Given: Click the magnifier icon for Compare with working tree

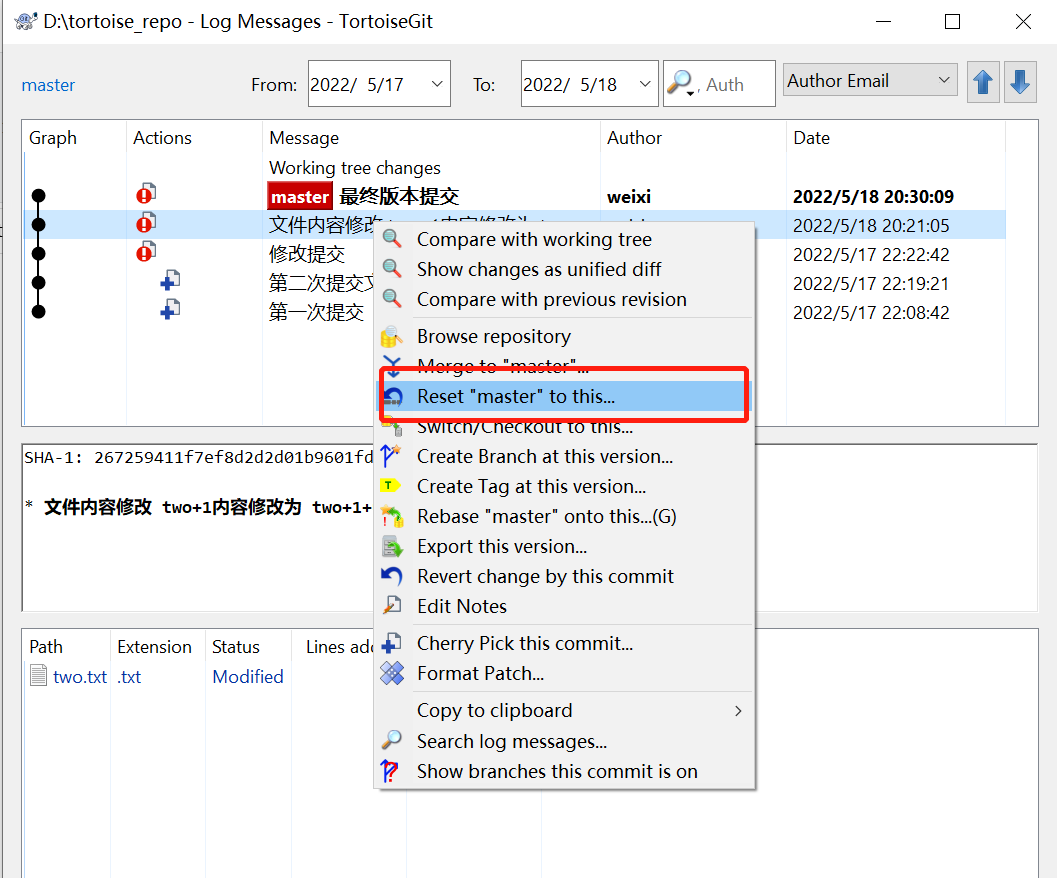Looking at the screenshot, I should 392,239.
